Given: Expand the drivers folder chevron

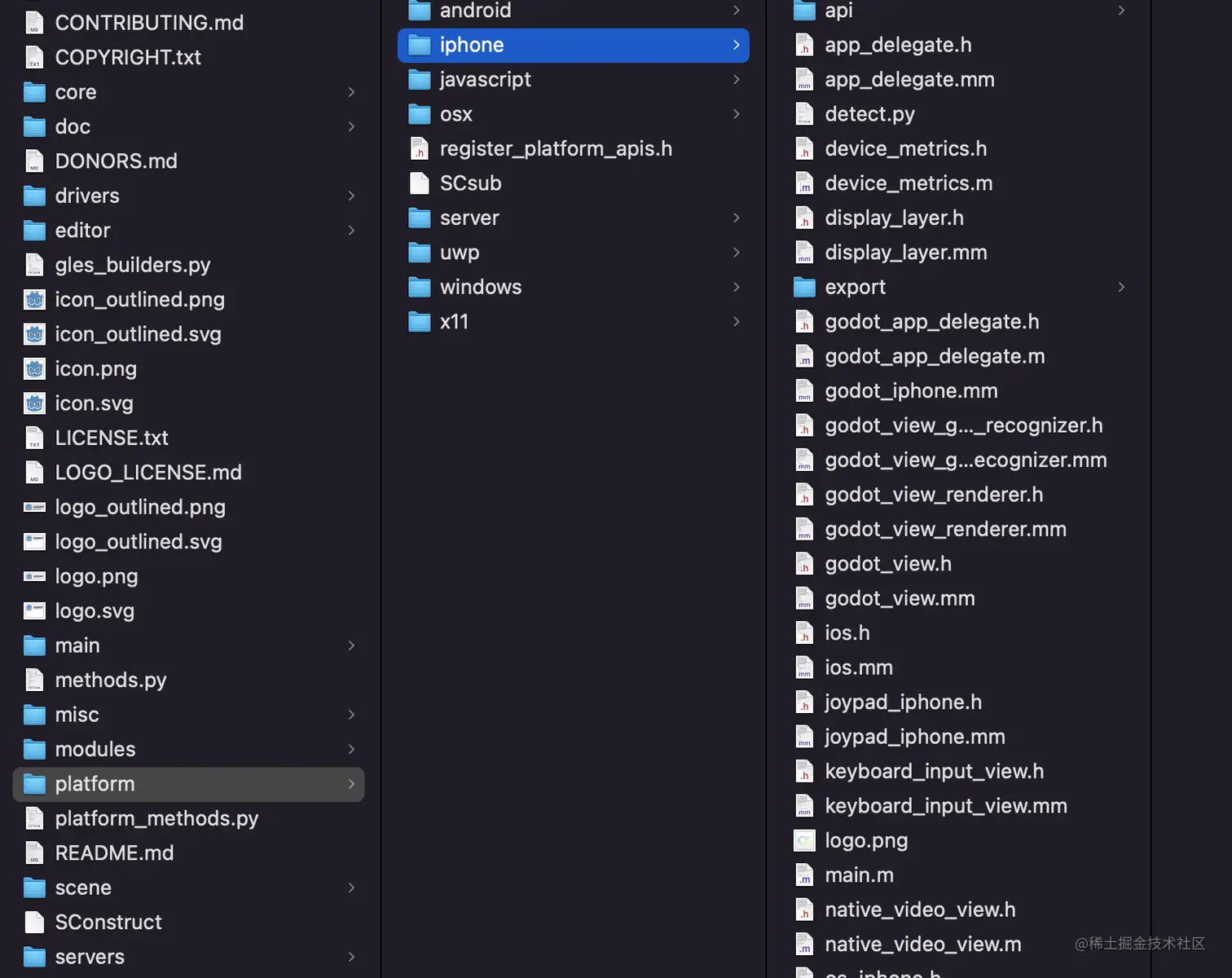Looking at the screenshot, I should (351, 196).
